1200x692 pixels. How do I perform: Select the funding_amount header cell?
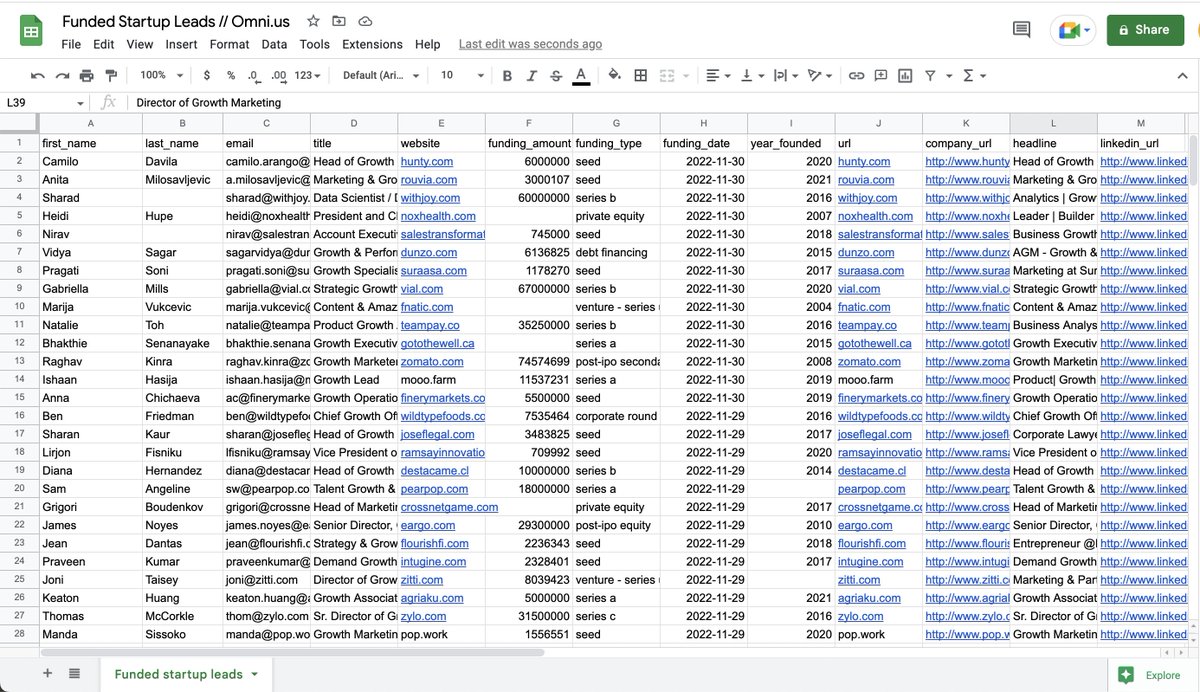(529, 143)
